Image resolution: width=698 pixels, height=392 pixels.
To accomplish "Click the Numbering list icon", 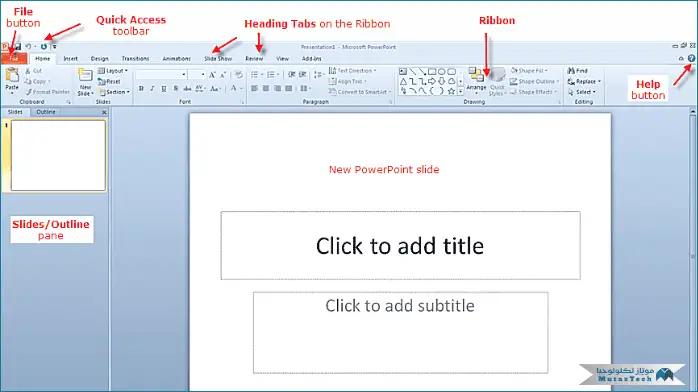I will pyautogui.click(x=272, y=75).
